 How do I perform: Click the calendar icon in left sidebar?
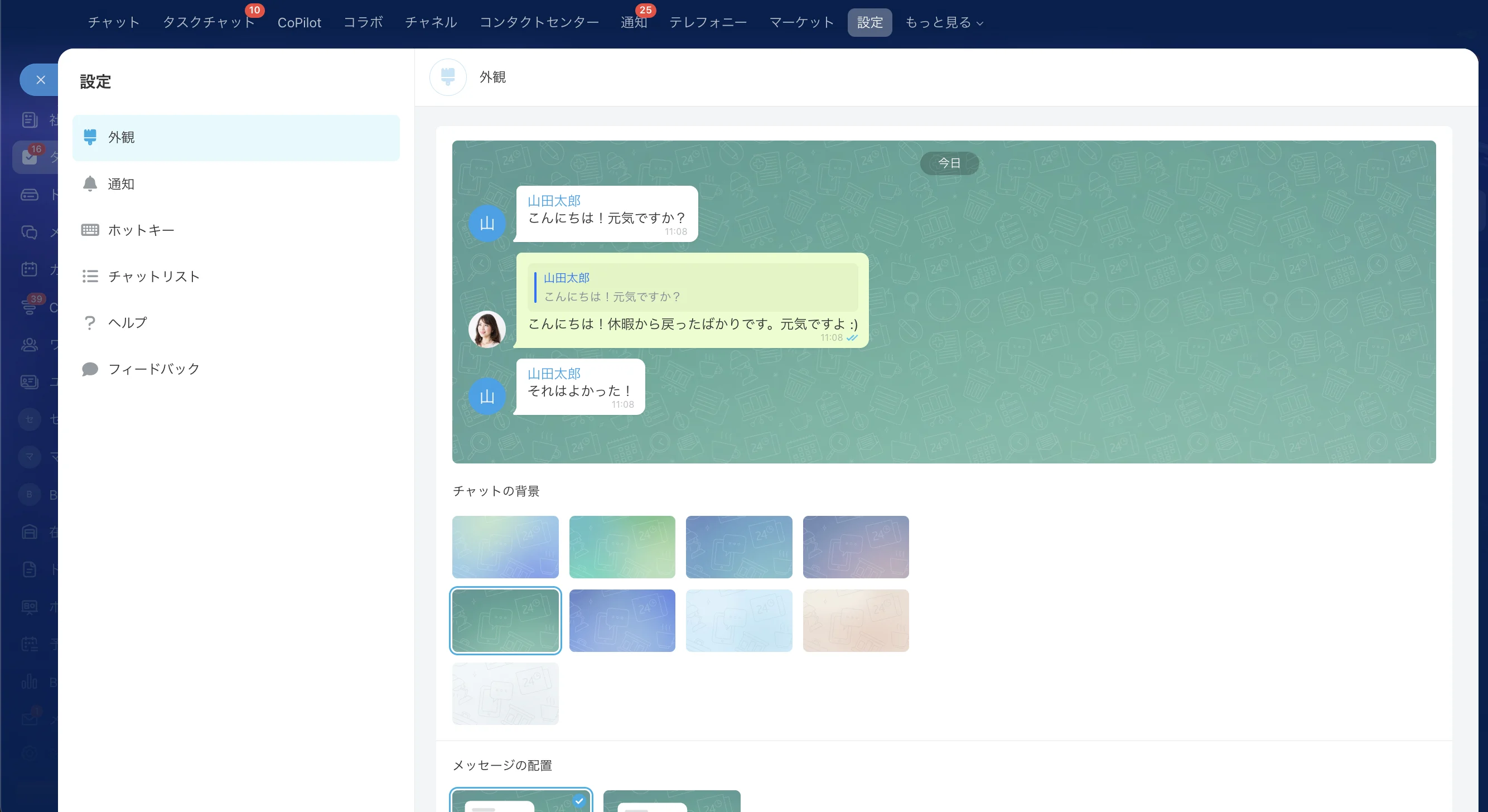click(x=30, y=269)
